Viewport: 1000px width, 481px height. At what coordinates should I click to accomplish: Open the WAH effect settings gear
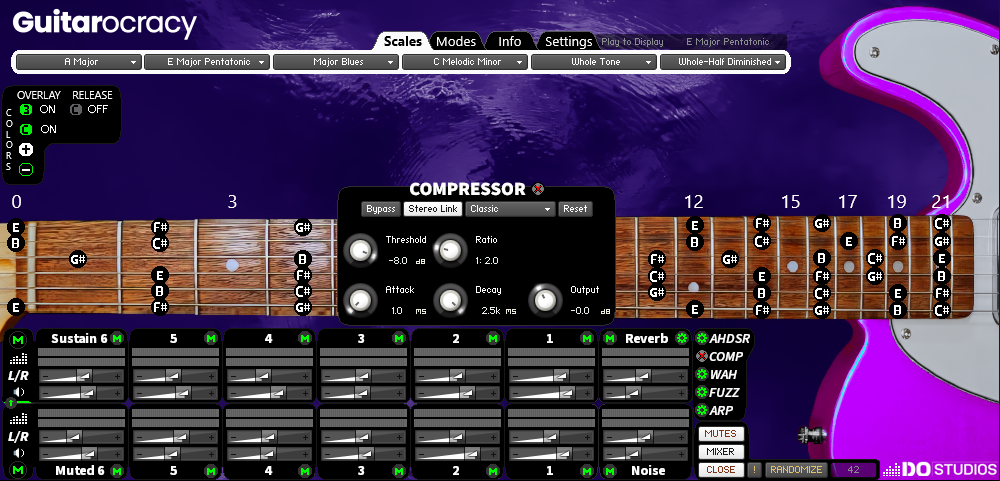(702, 374)
